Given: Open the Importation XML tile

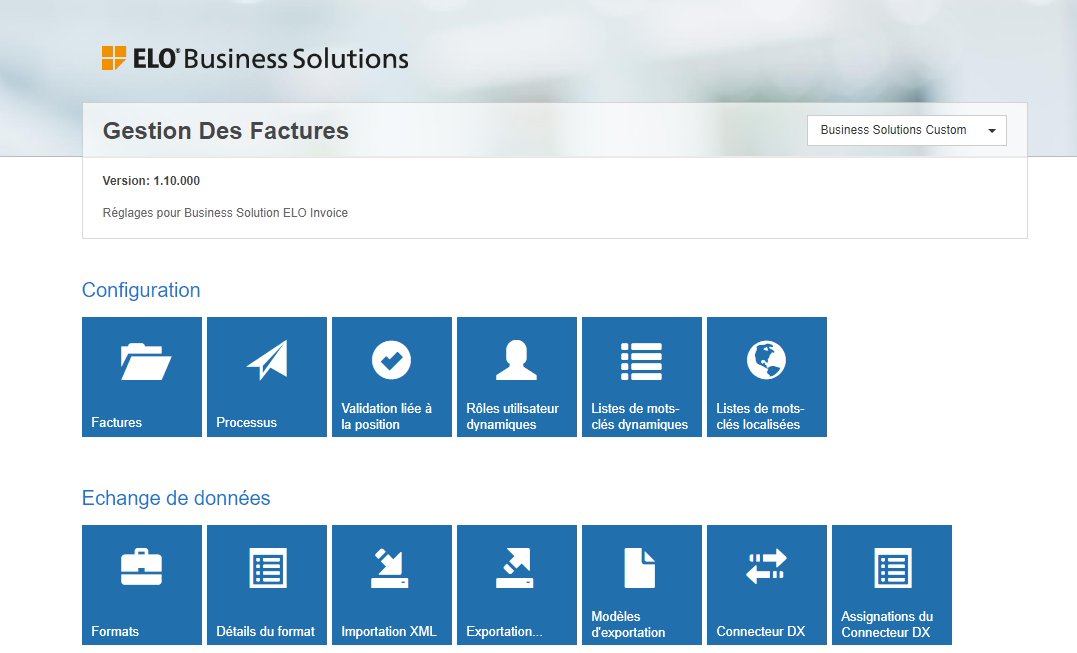Looking at the screenshot, I should (392, 585).
